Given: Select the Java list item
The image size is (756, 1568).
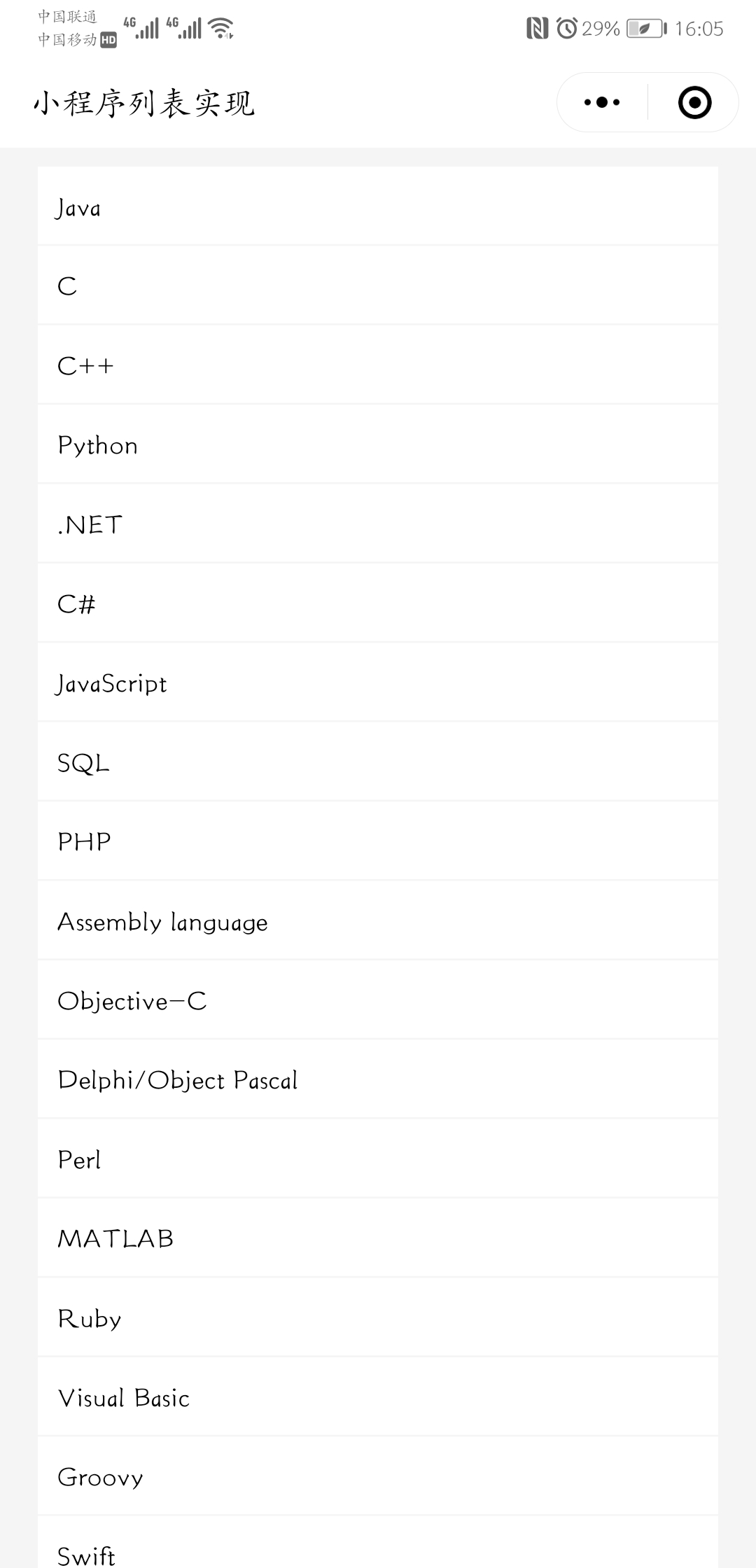Looking at the screenshot, I should pyautogui.click(x=378, y=207).
